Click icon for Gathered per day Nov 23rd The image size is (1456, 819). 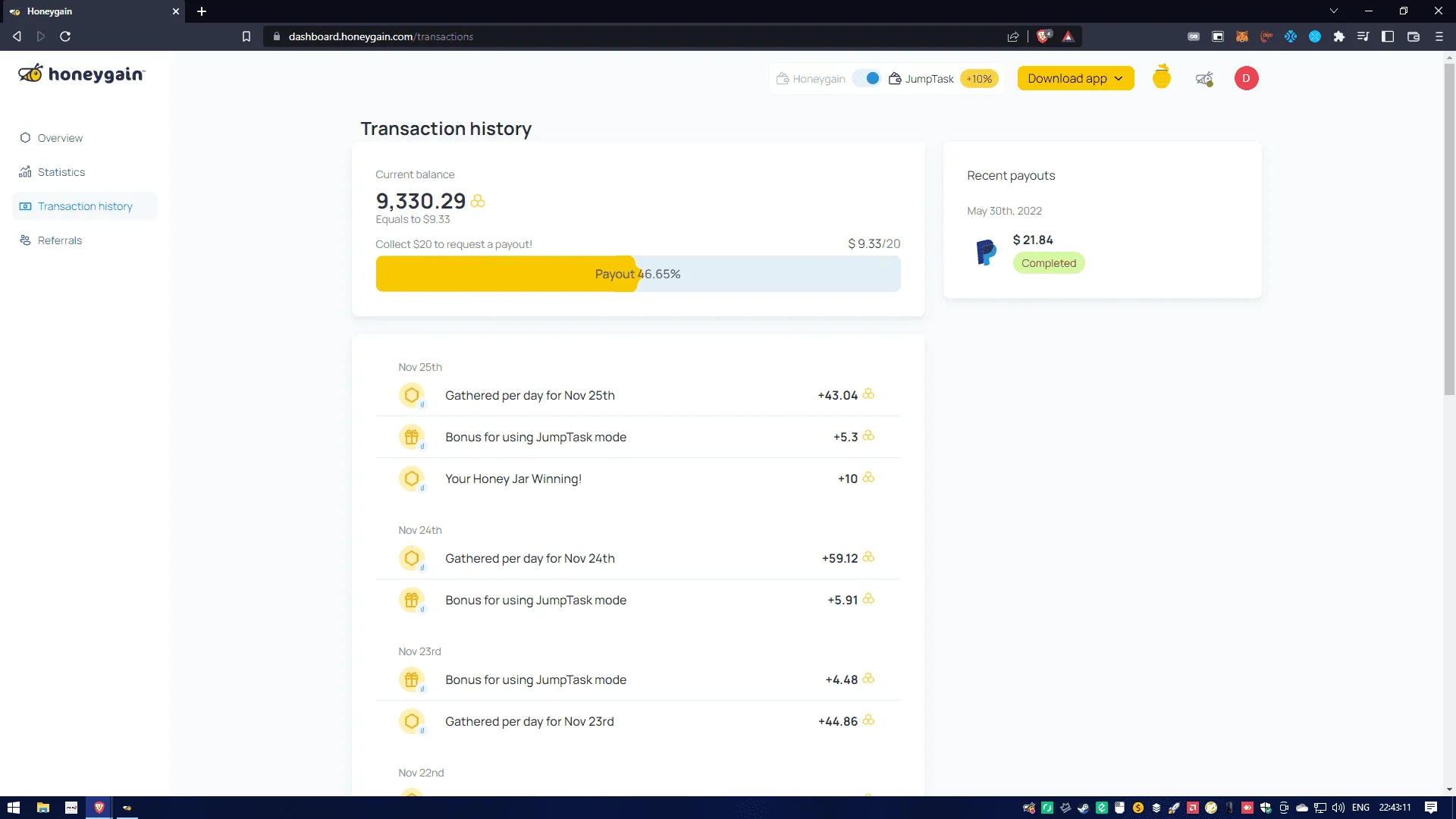click(x=412, y=721)
